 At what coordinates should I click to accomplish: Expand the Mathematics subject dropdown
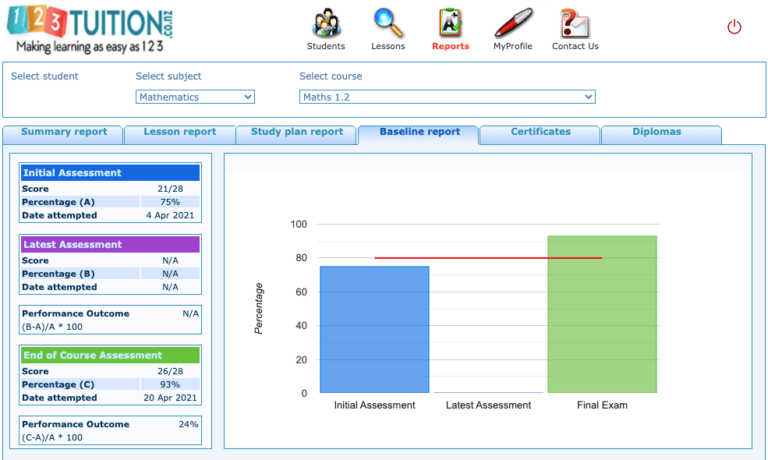click(195, 97)
